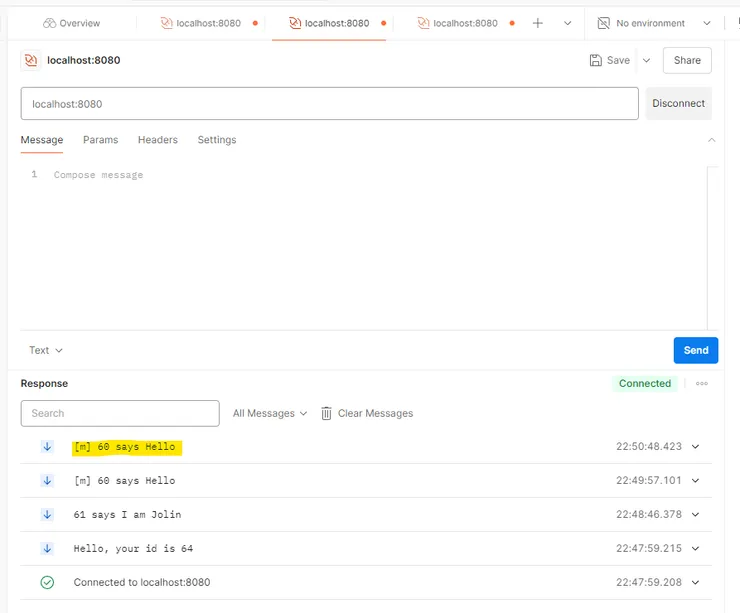Viewport: 740px width, 613px height.
Task: Focus the localhost:8080 URL field
Action: tap(329, 103)
